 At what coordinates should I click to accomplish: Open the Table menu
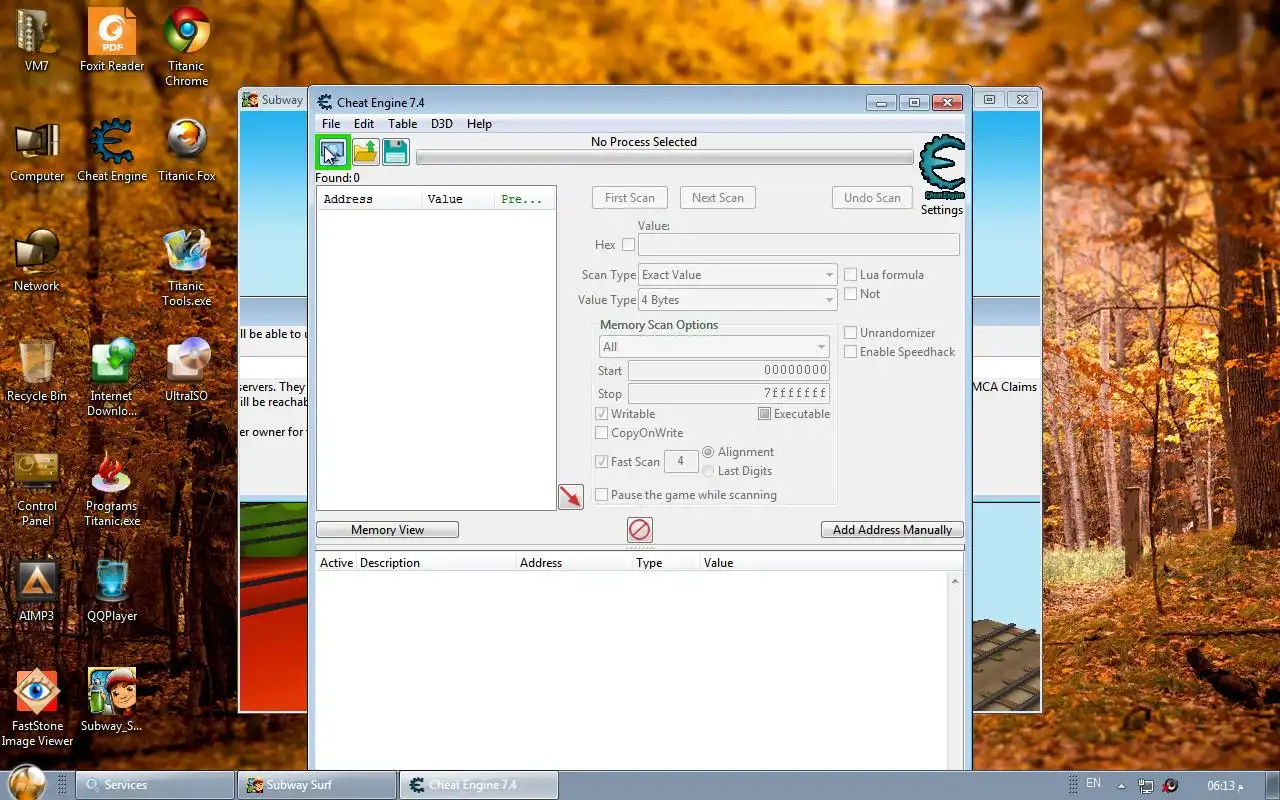pos(403,124)
